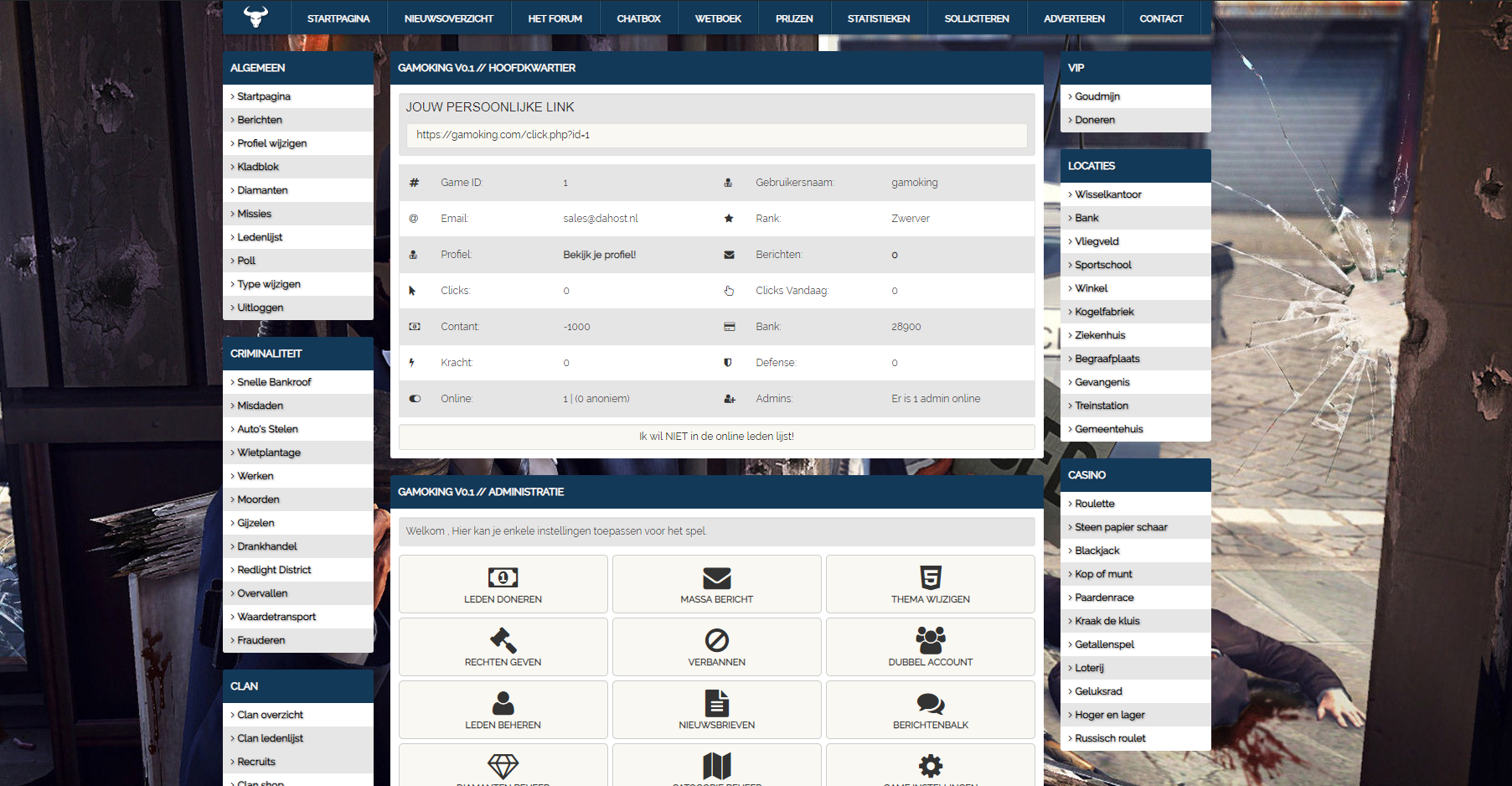1512x786 pixels.
Task: Open Dubbel Account group icon
Action: (x=930, y=640)
